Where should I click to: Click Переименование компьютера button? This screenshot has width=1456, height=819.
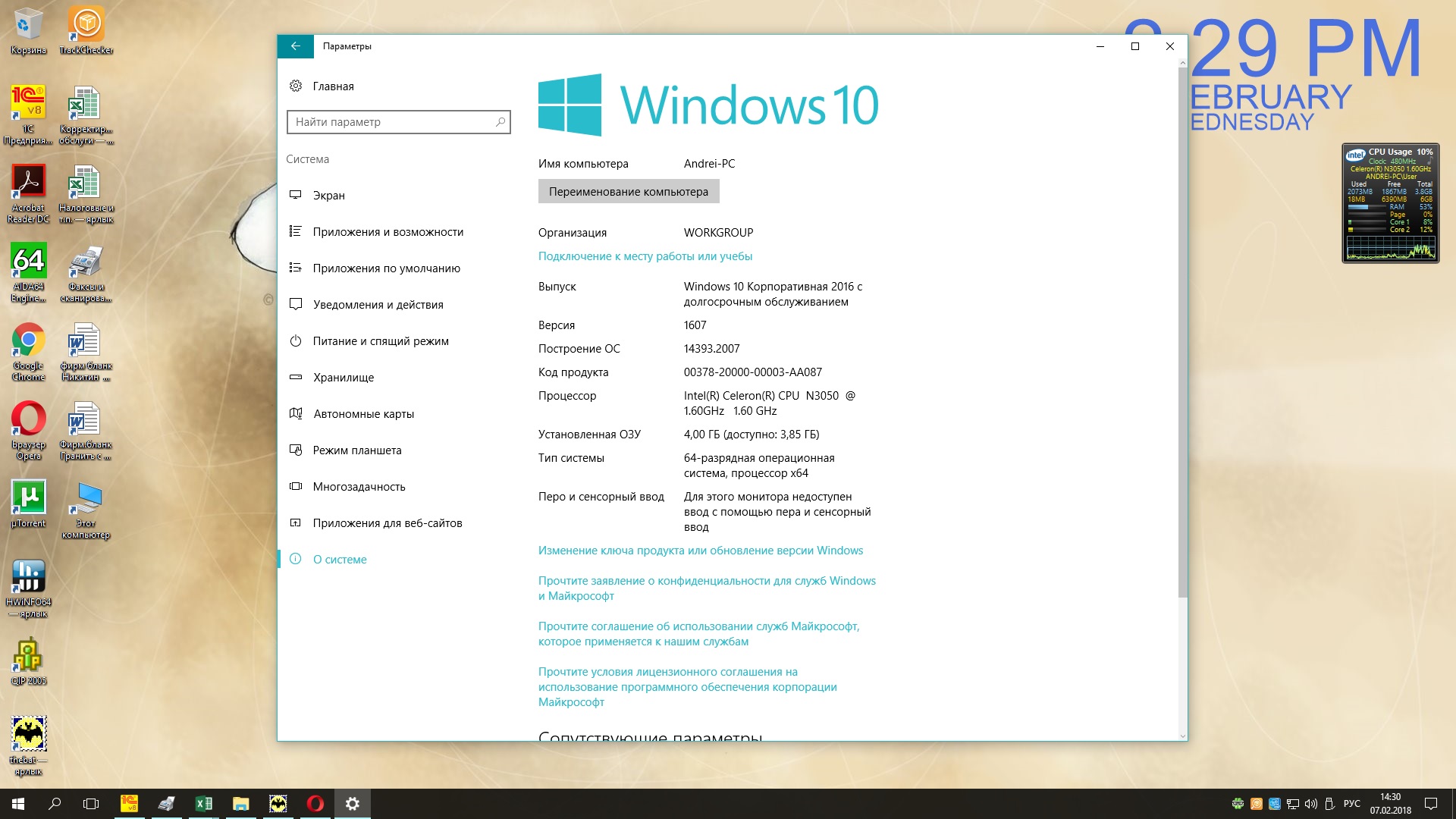point(629,191)
